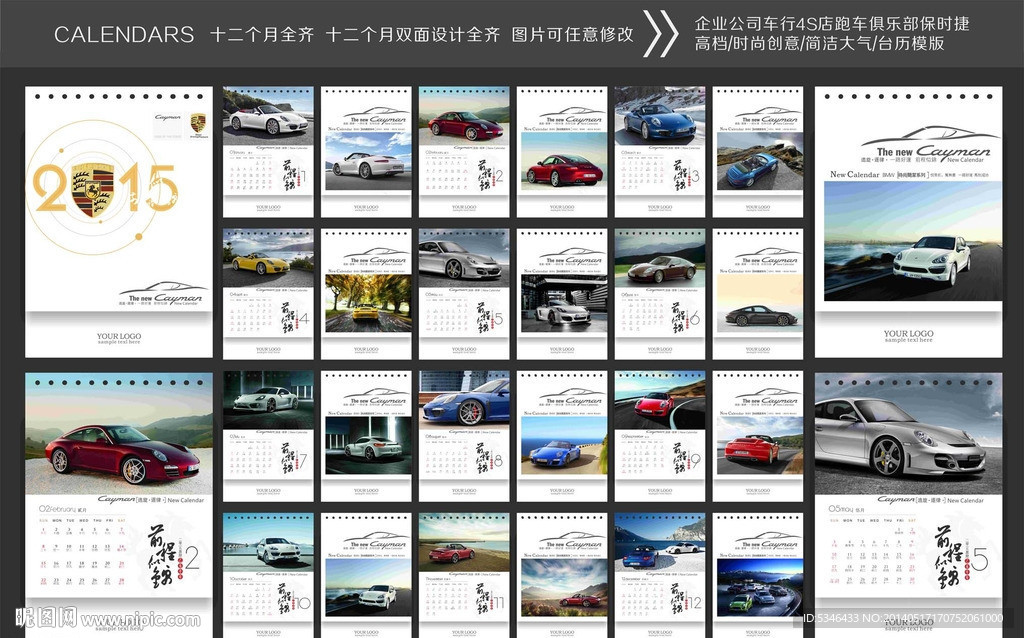
Task: Click the calligraphy beside large number 2
Action: pos(161,557)
